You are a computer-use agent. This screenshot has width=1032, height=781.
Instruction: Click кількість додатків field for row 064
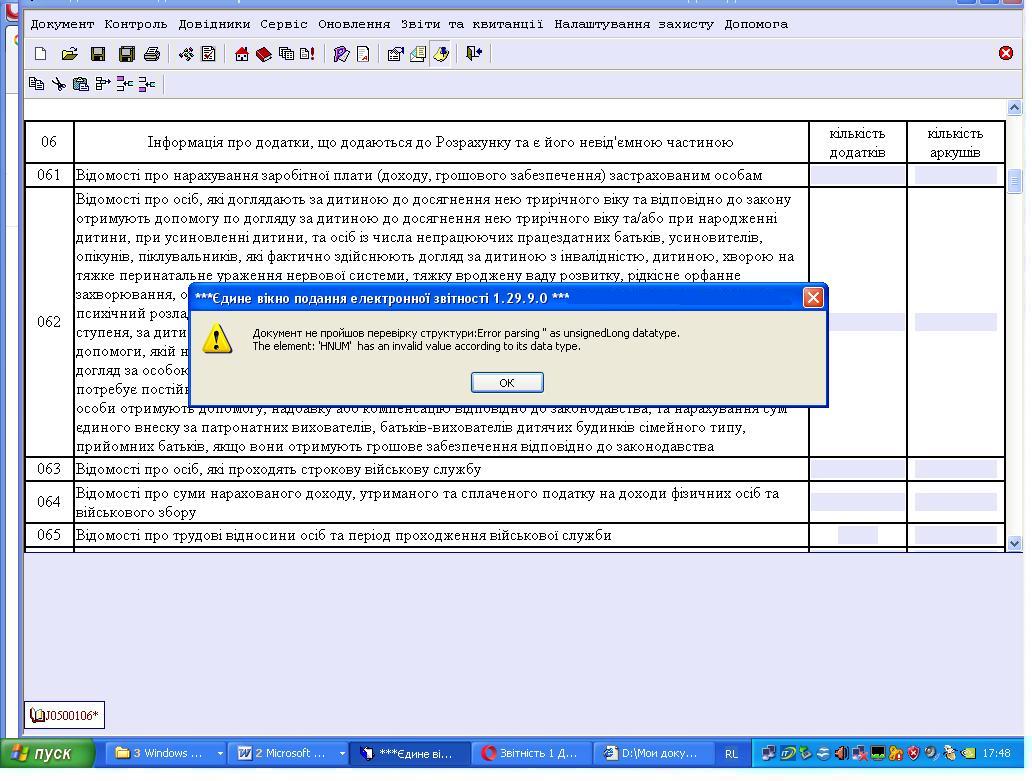(858, 502)
